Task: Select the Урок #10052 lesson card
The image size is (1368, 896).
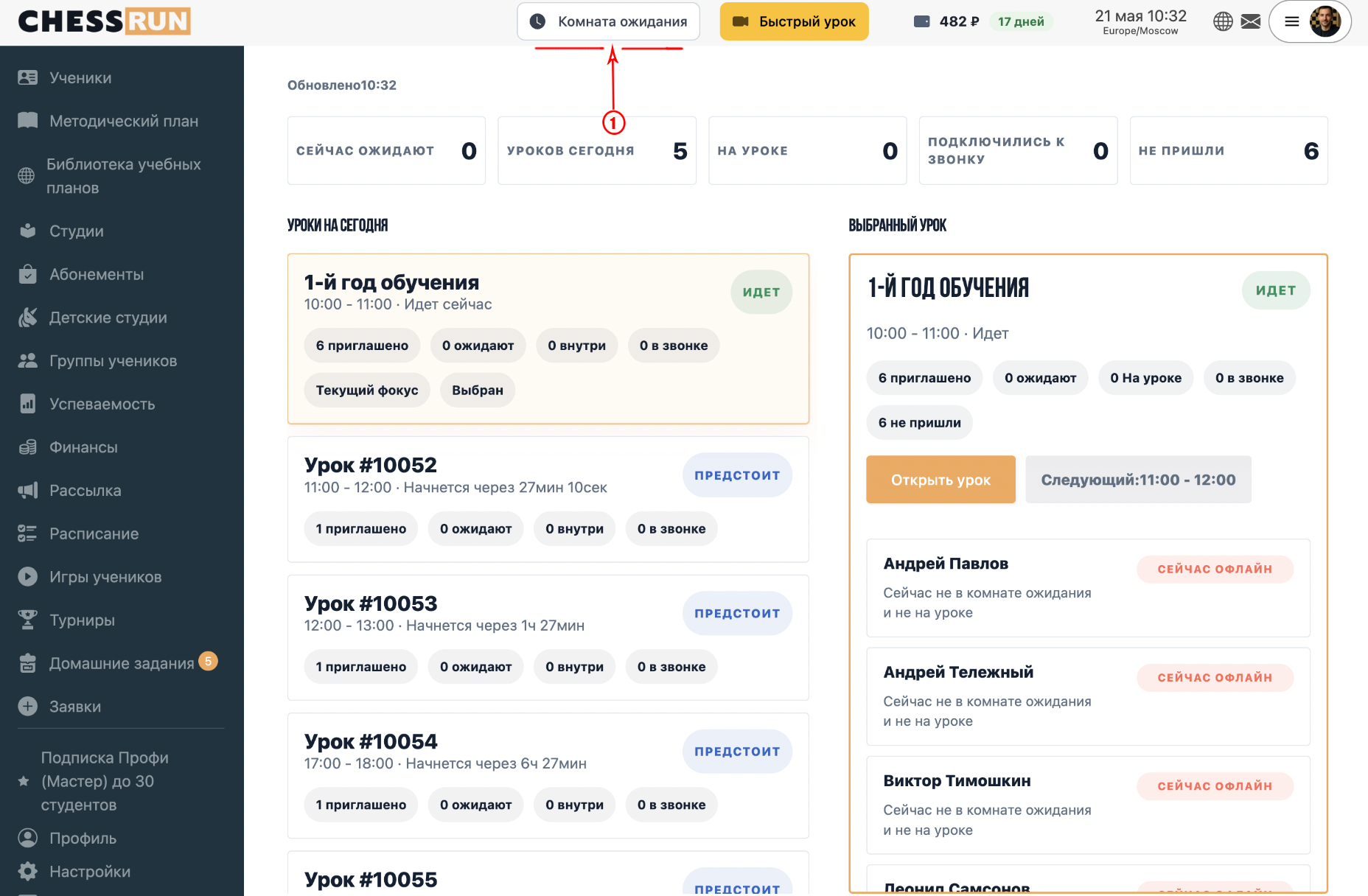Action: [548, 500]
